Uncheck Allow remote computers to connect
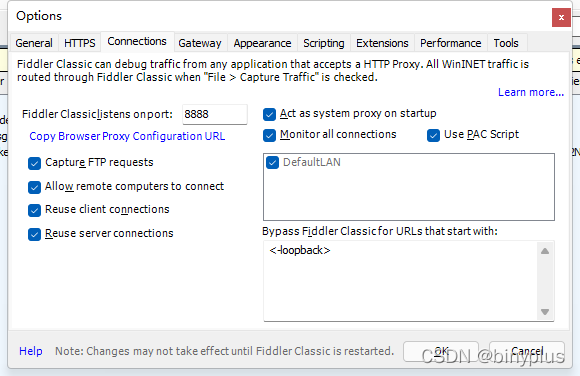The image size is (580, 376). (34, 187)
